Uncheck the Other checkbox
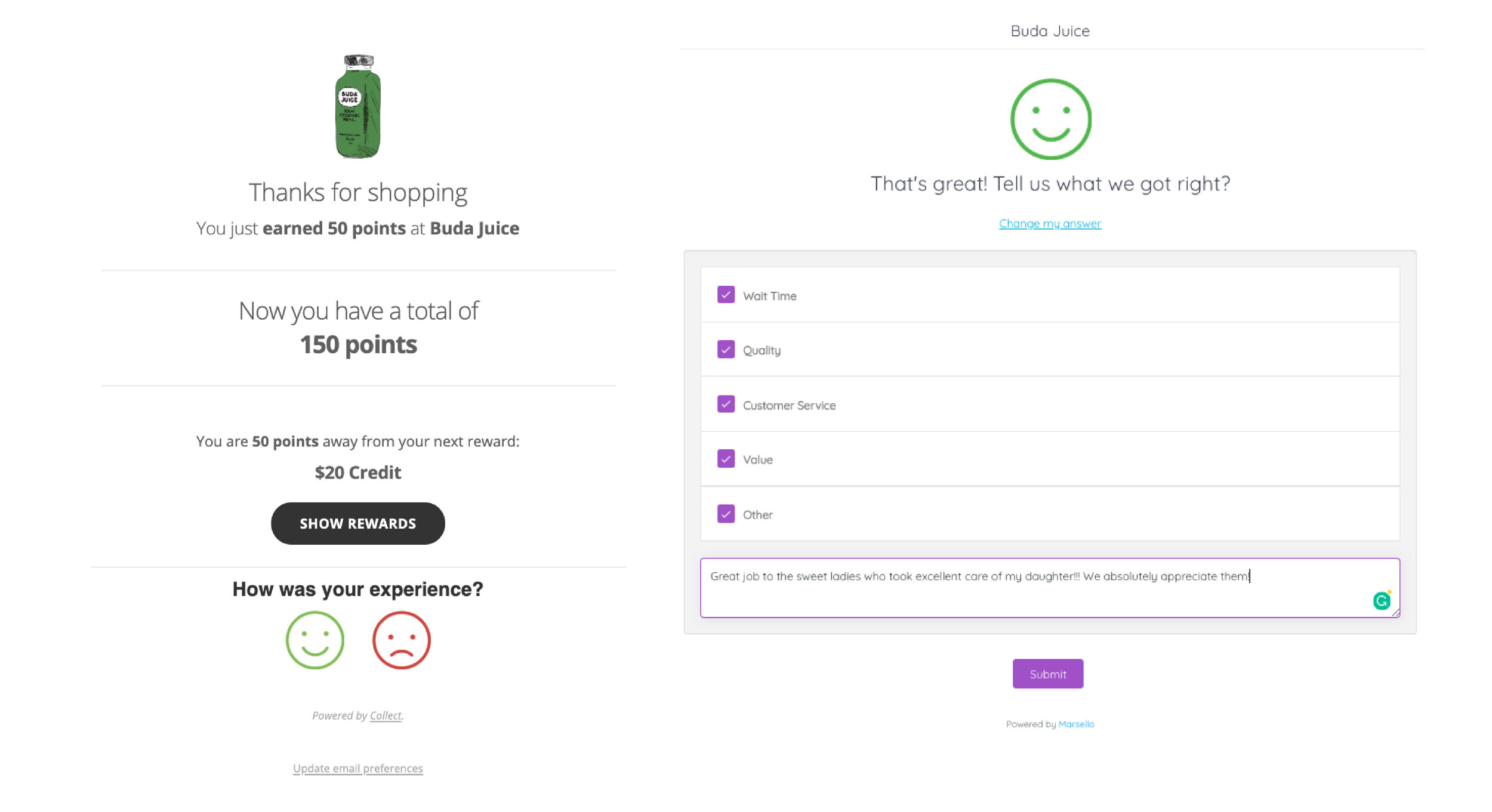1492x812 pixels. (x=726, y=513)
